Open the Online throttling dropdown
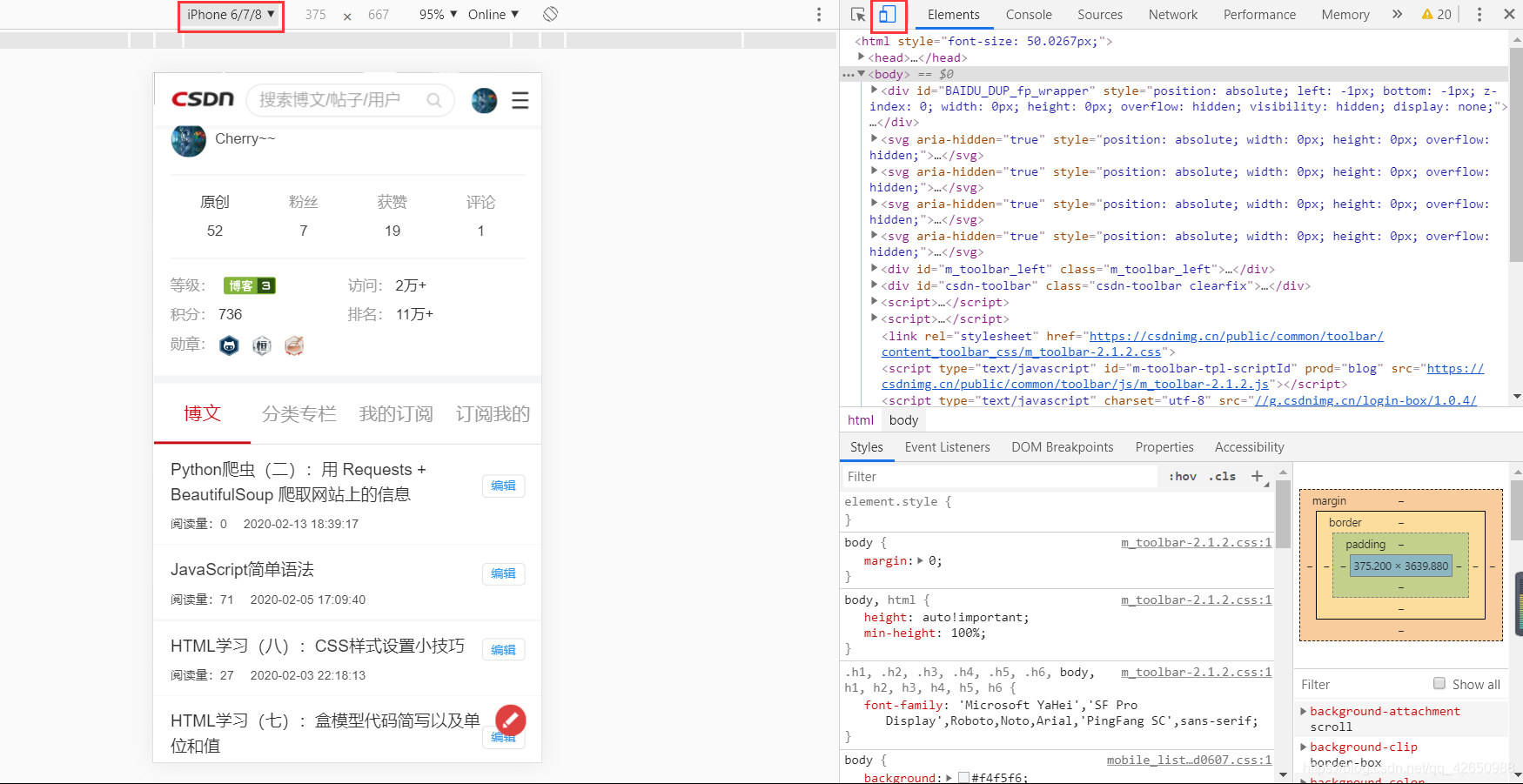1523x784 pixels. coord(493,14)
